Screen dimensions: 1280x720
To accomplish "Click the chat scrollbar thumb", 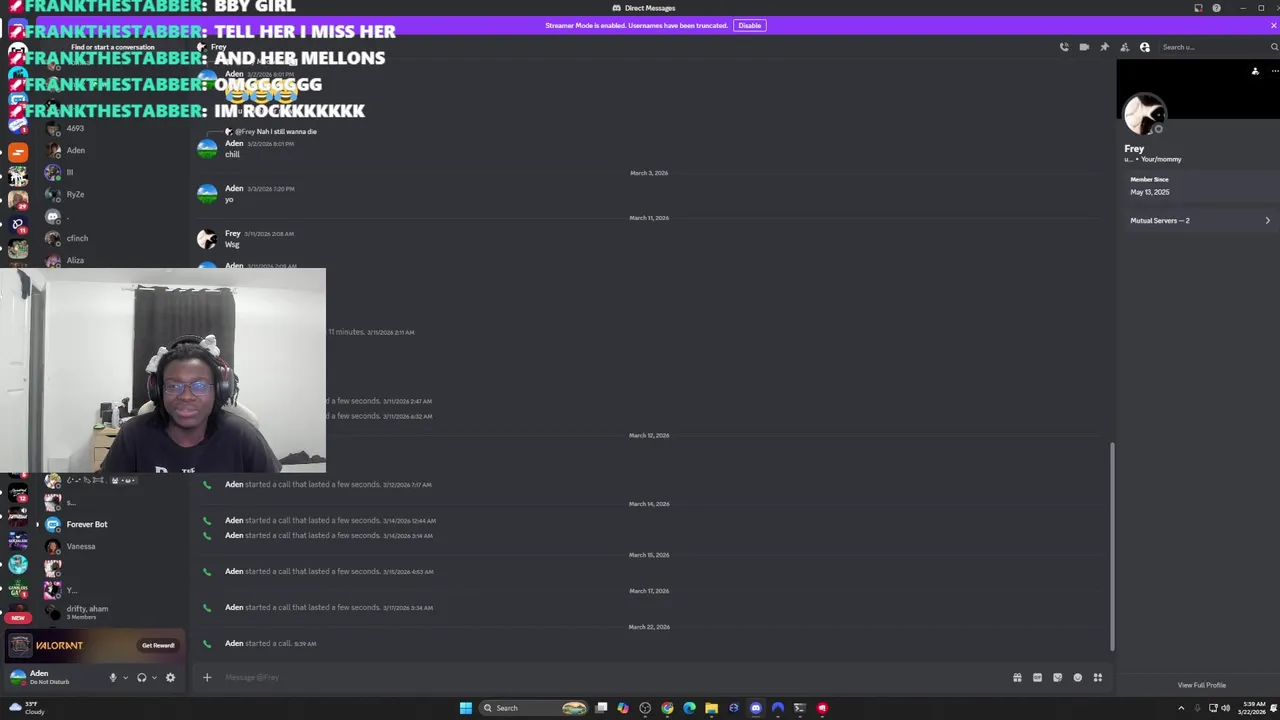I will coord(1111,546).
